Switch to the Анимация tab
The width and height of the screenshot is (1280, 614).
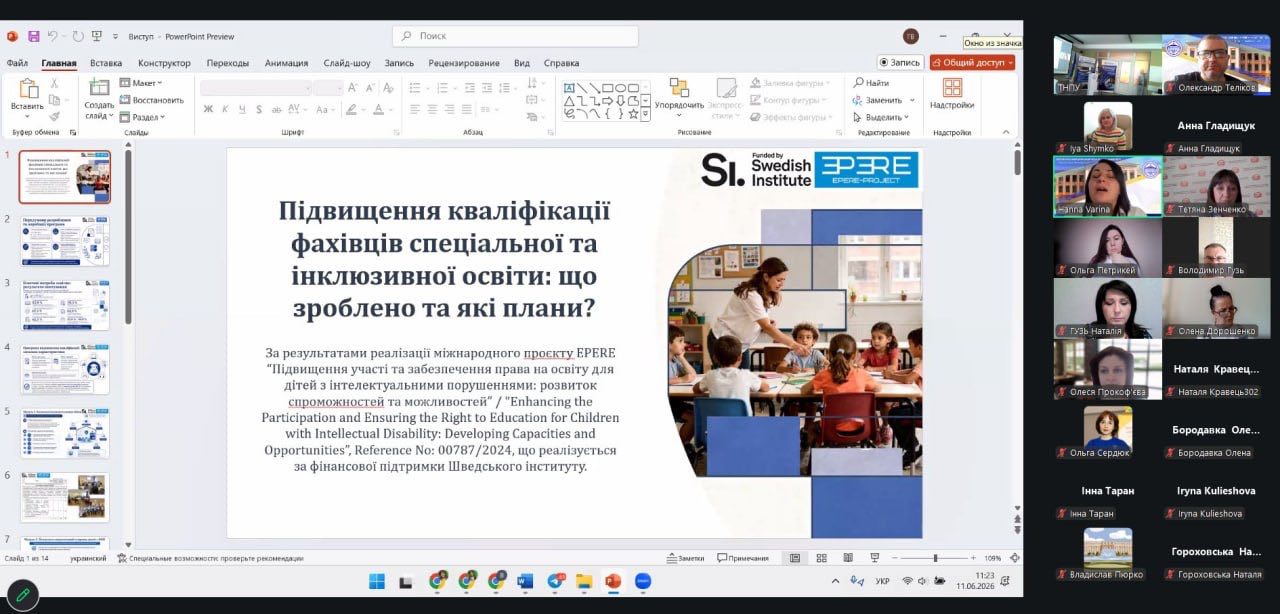point(286,63)
